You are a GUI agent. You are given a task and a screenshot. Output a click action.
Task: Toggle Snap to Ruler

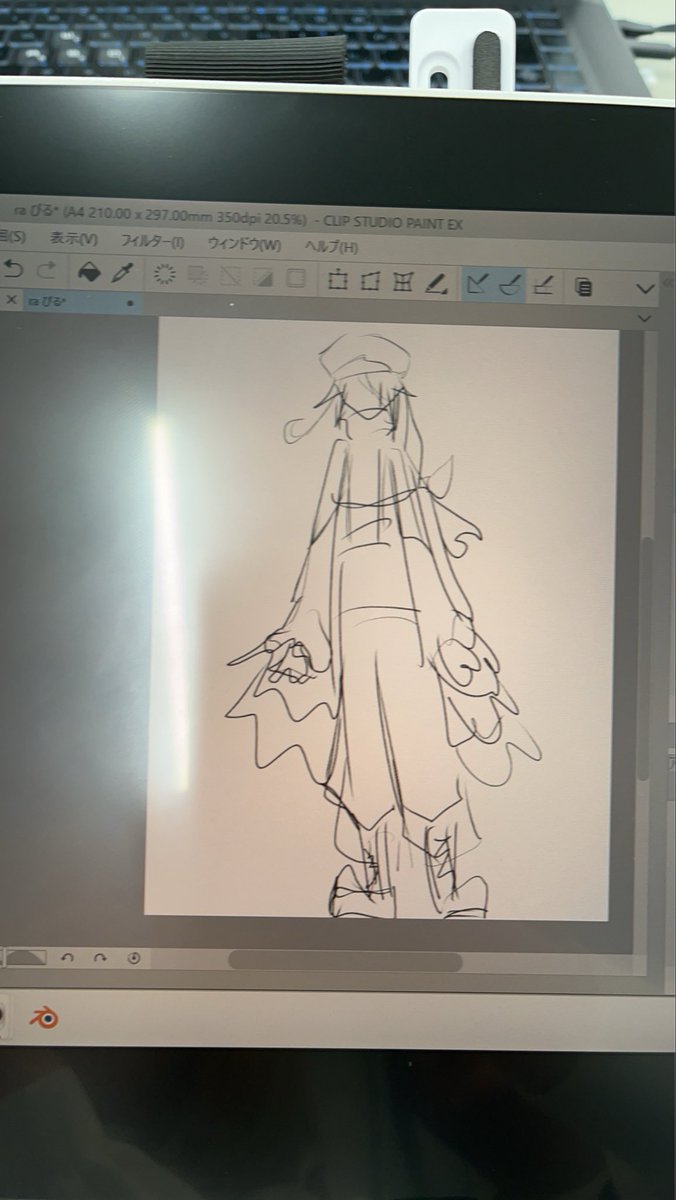478,285
